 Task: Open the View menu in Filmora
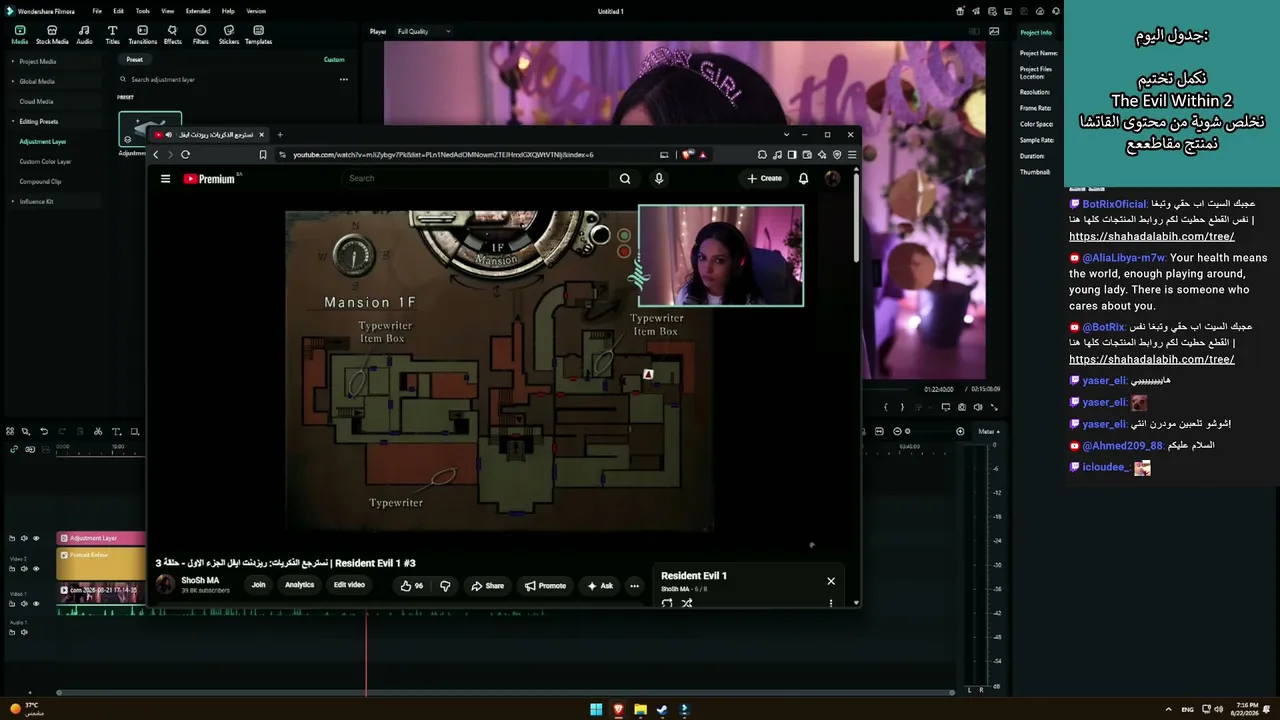(166, 11)
